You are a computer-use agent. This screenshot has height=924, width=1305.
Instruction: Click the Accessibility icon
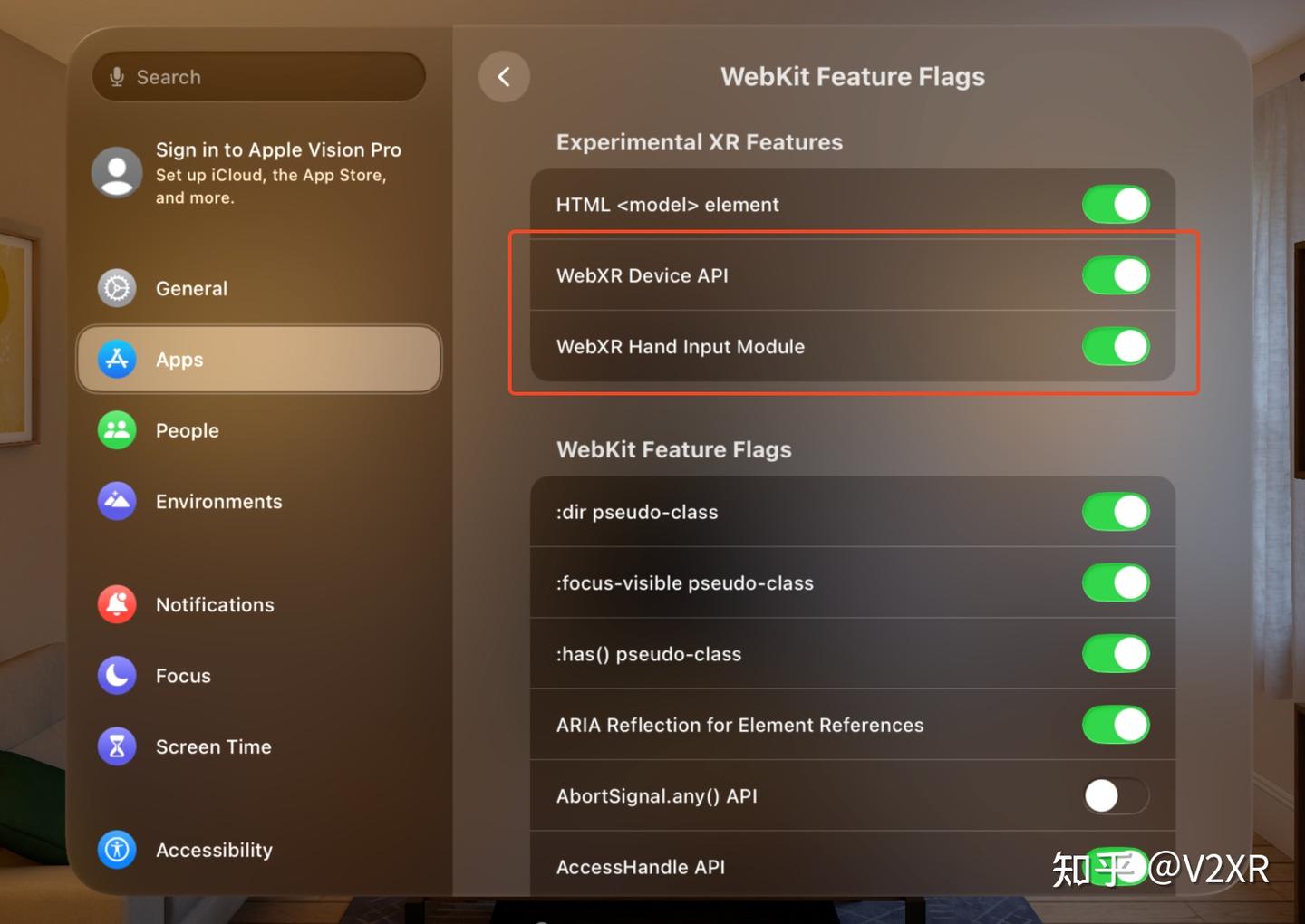[x=117, y=850]
